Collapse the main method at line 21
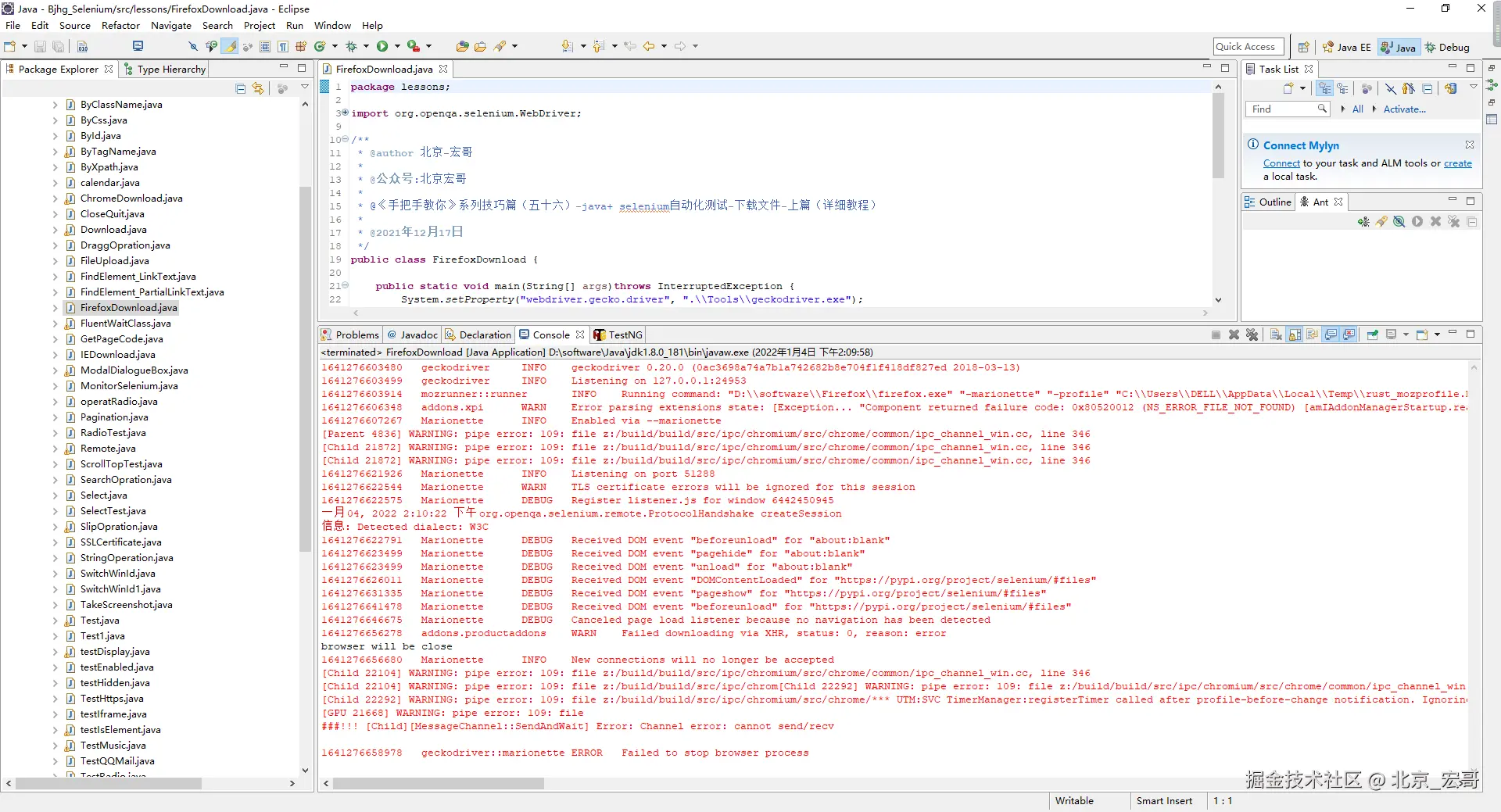Viewport: 1501px width, 812px height. coord(345,285)
